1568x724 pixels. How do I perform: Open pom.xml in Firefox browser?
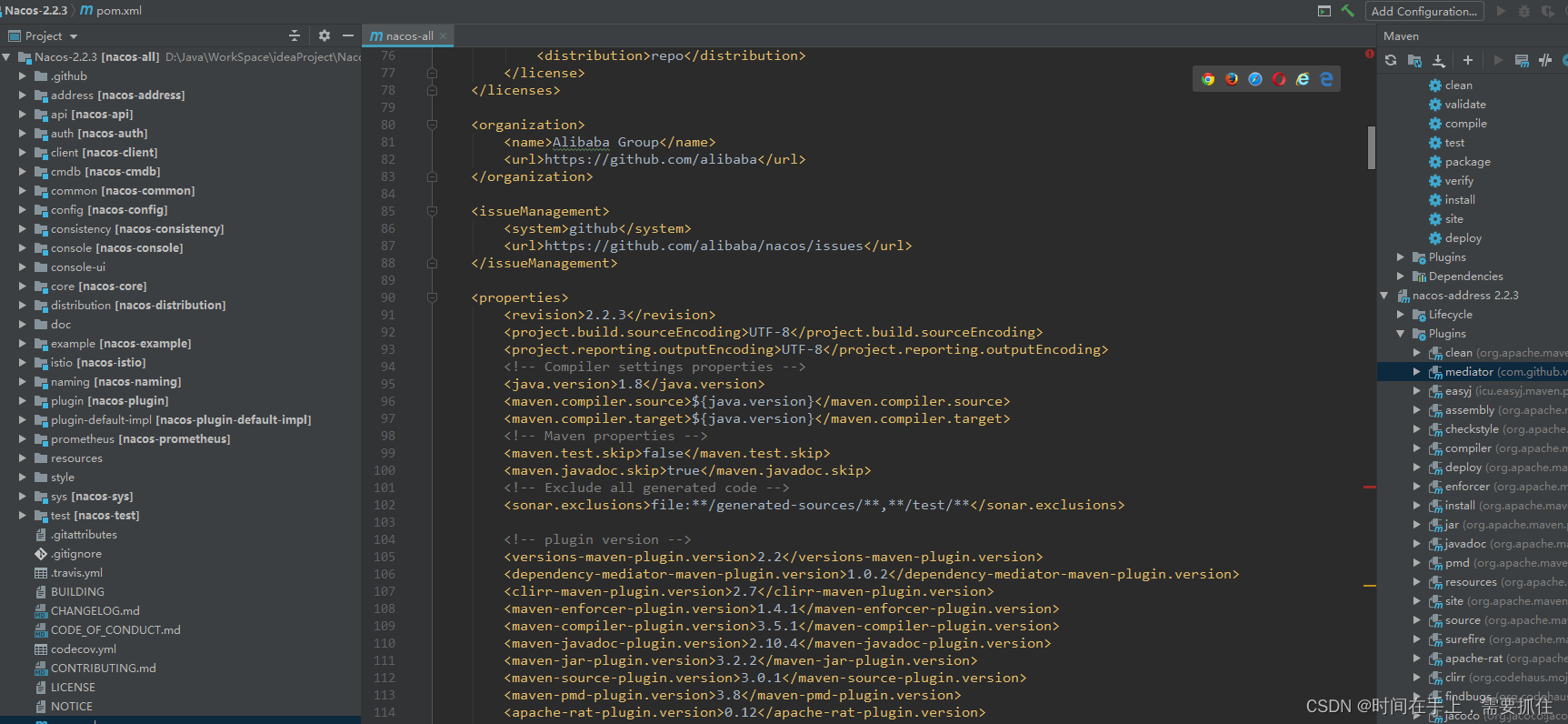click(x=1232, y=79)
